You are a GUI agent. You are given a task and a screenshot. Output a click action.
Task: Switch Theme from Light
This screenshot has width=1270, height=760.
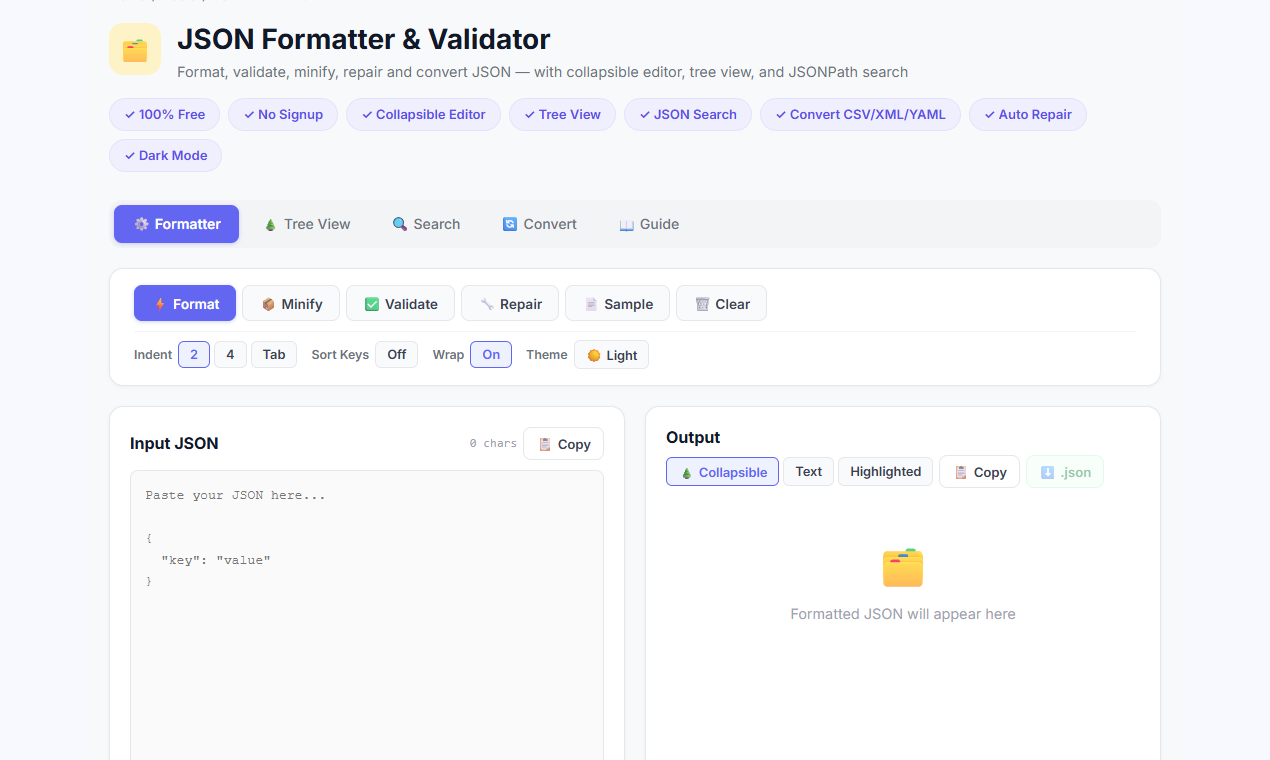point(611,355)
